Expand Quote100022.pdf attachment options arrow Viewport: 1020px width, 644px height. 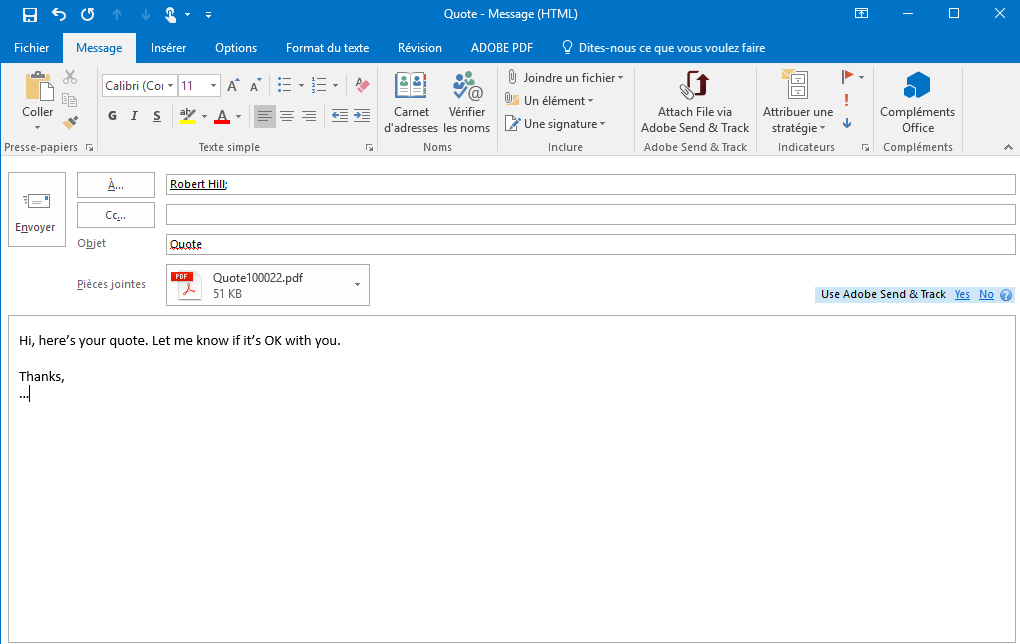click(x=358, y=285)
